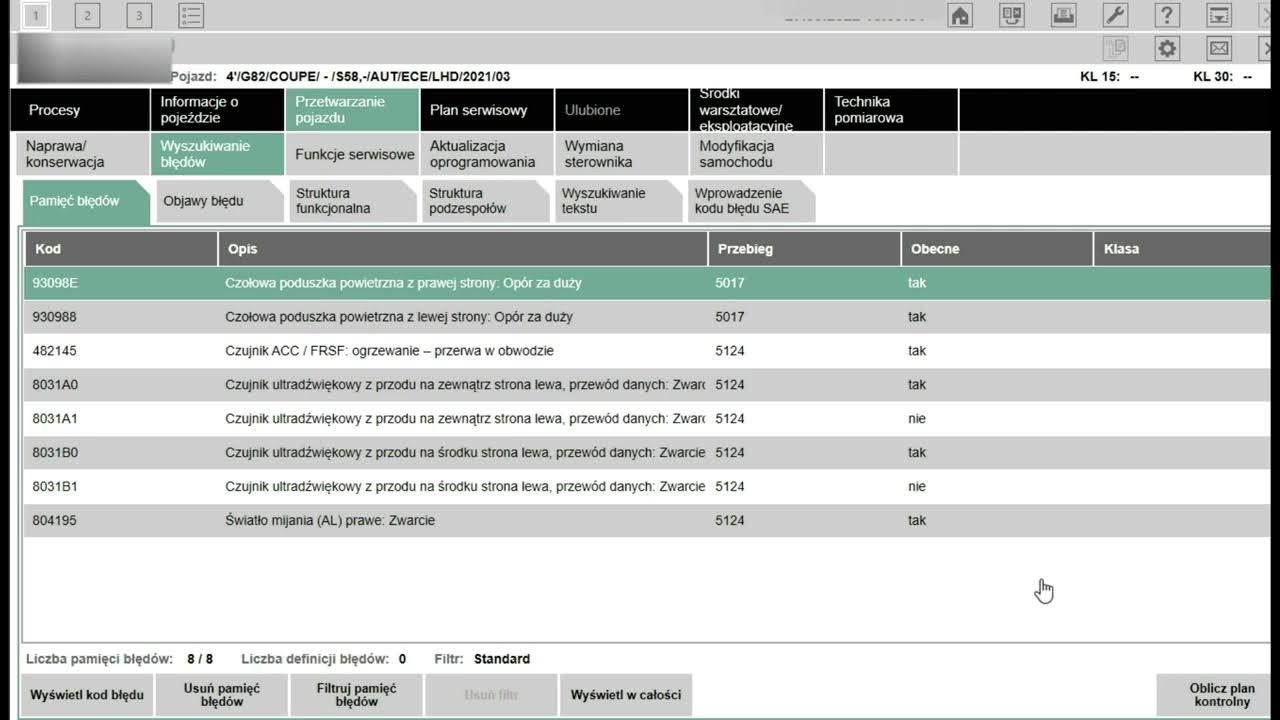This screenshot has height=720, width=1280.
Task: Select fault code 482145 row
Action: (x=647, y=351)
